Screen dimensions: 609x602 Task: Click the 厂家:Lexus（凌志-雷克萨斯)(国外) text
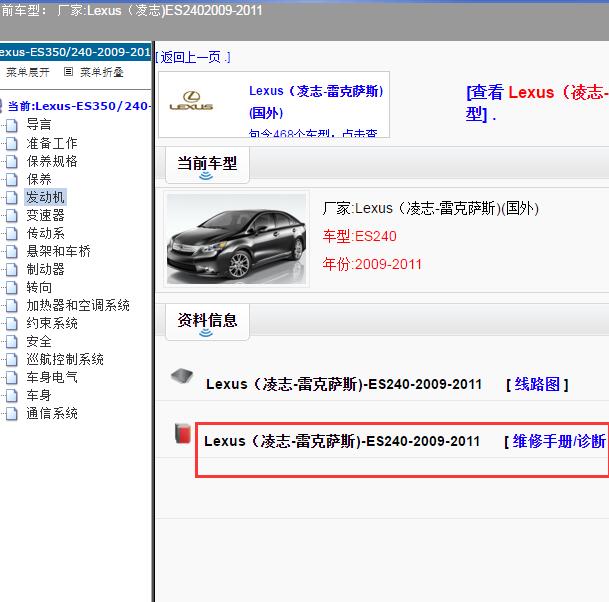[x=431, y=209]
